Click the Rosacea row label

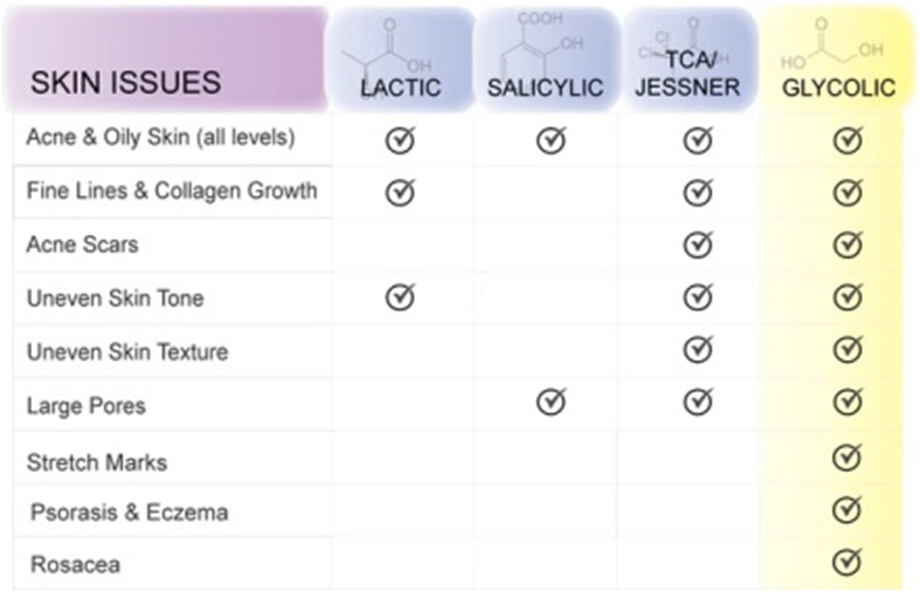(x=75, y=564)
